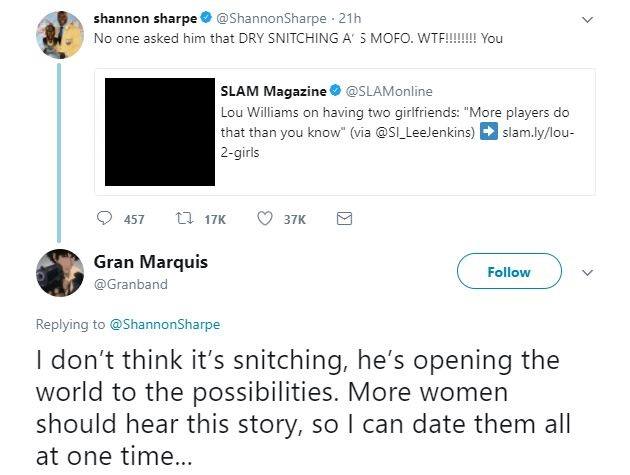The height and width of the screenshot is (475, 630).
Task: Click the reply speech bubble icon
Action: click(104, 218)
